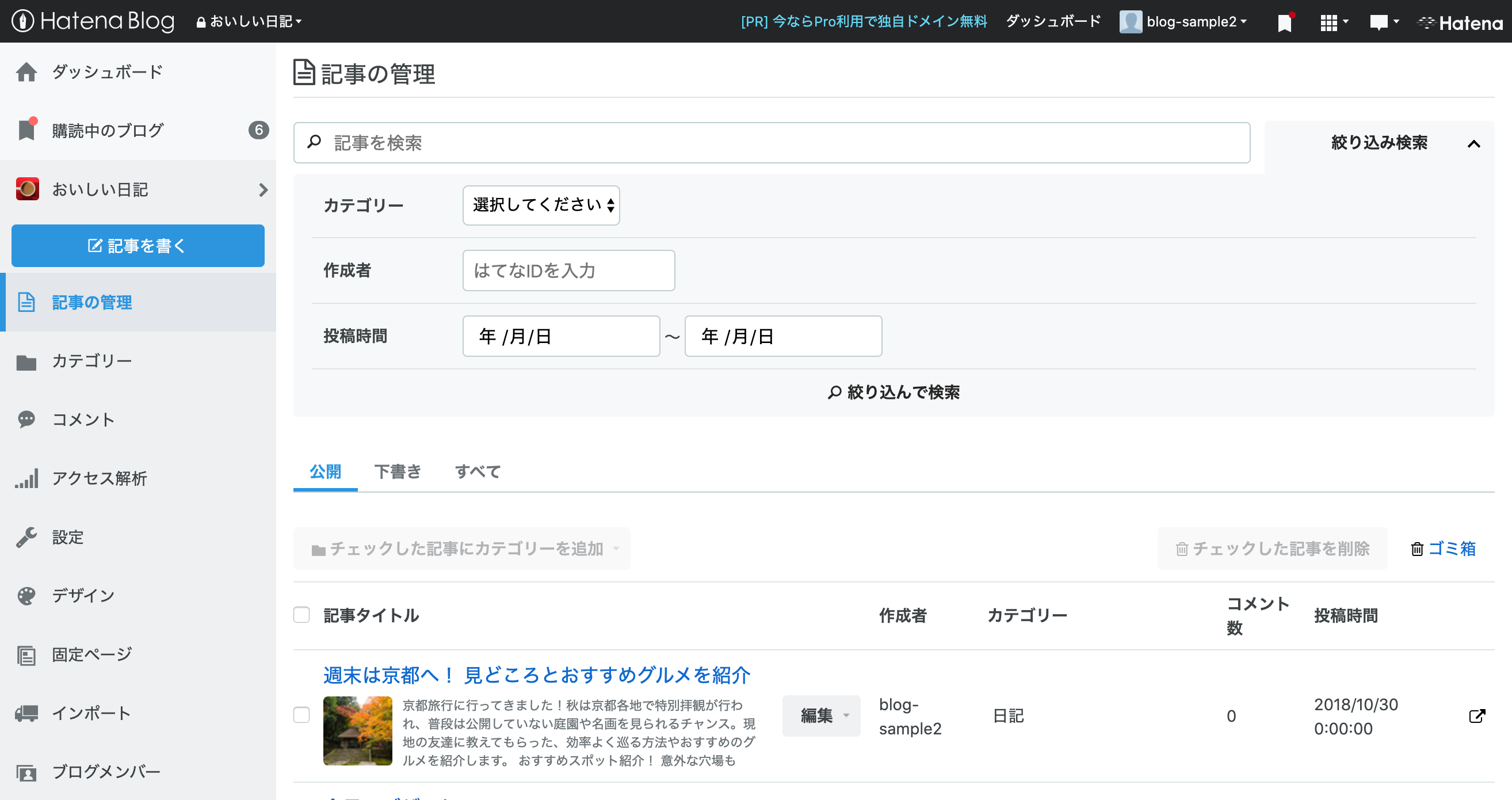
Task: Click the 絞り込んで検索 link
Action: [x=894, y=392]
